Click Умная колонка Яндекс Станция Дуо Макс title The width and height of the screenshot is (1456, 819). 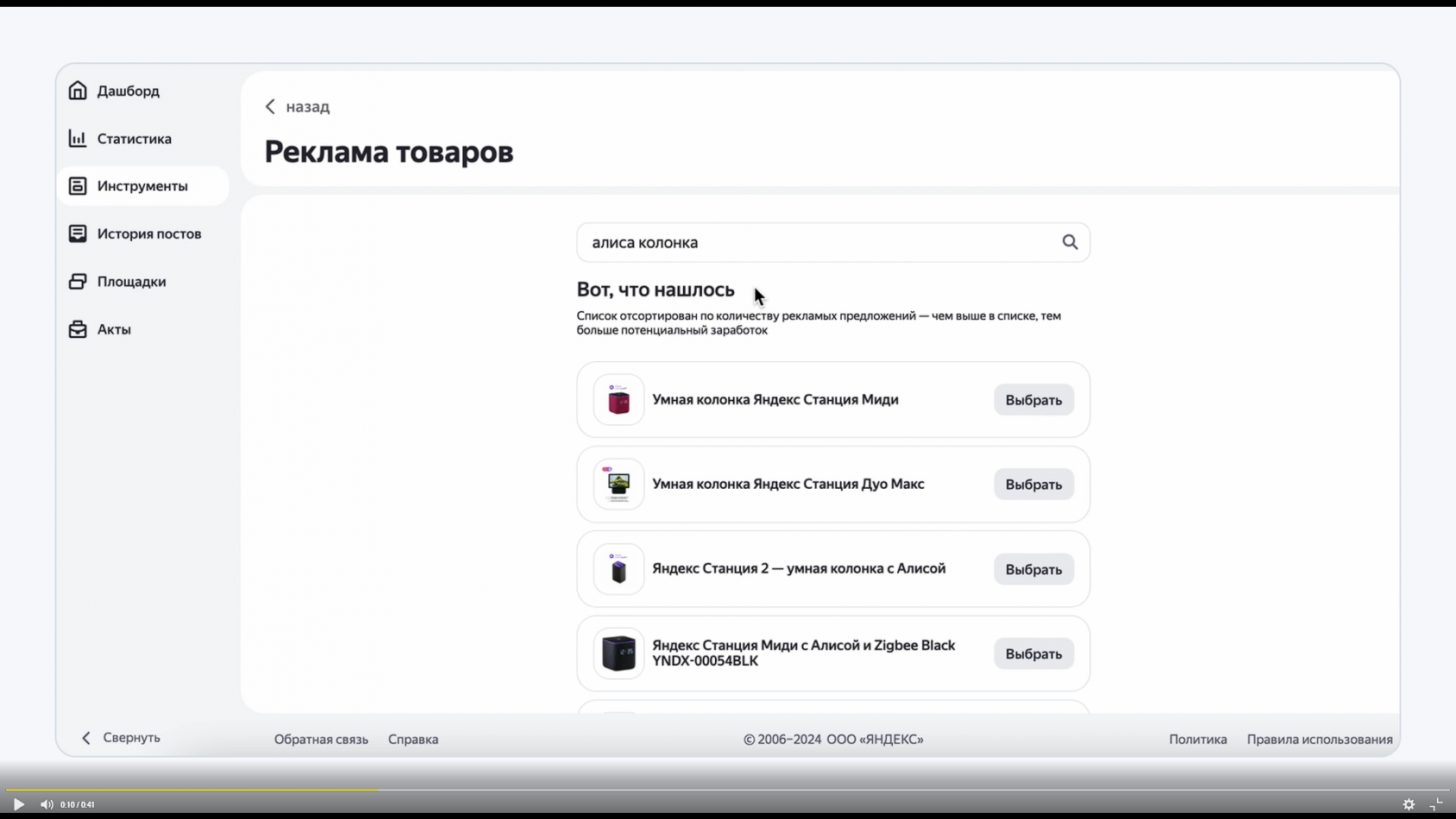(x=788, y=485)
